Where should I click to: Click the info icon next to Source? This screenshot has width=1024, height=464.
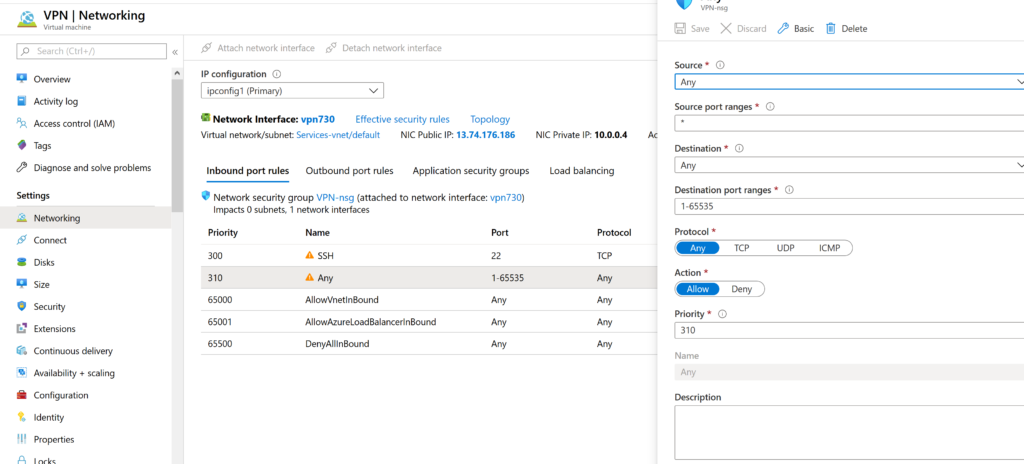(x=720, y=65)
